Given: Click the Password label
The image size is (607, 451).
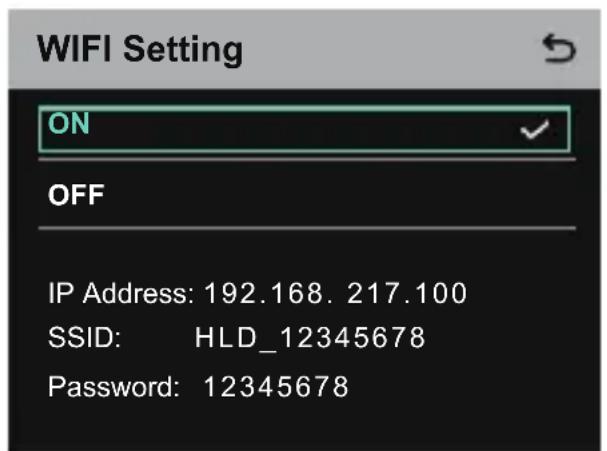Looking at the screenshot, I should pos(114,387).
